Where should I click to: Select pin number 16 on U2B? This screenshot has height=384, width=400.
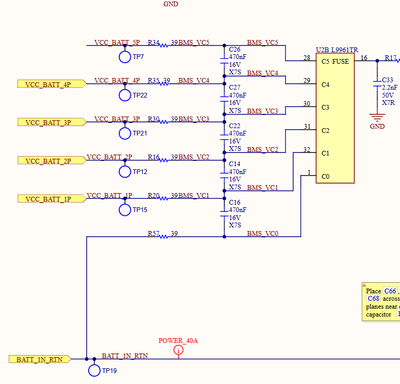(x=364, y=58)
